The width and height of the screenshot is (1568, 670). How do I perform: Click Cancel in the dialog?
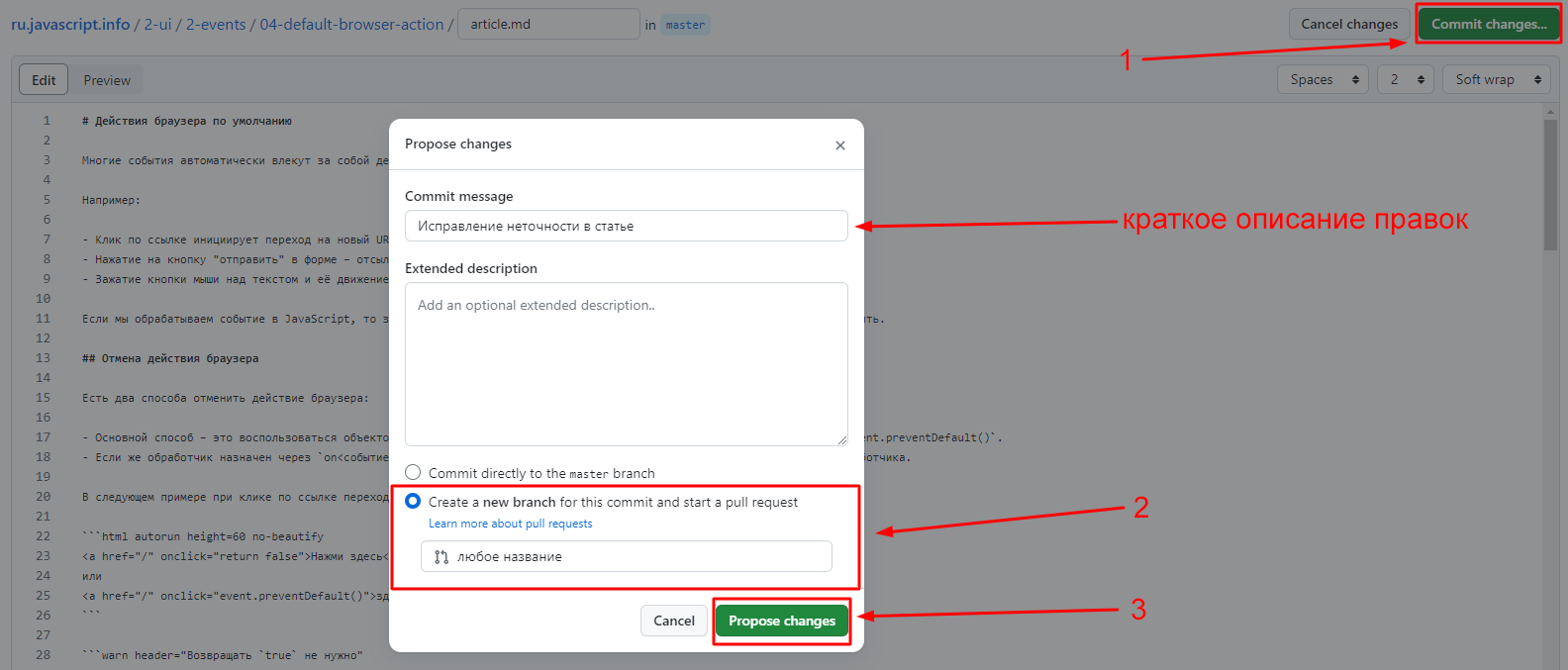674,621
